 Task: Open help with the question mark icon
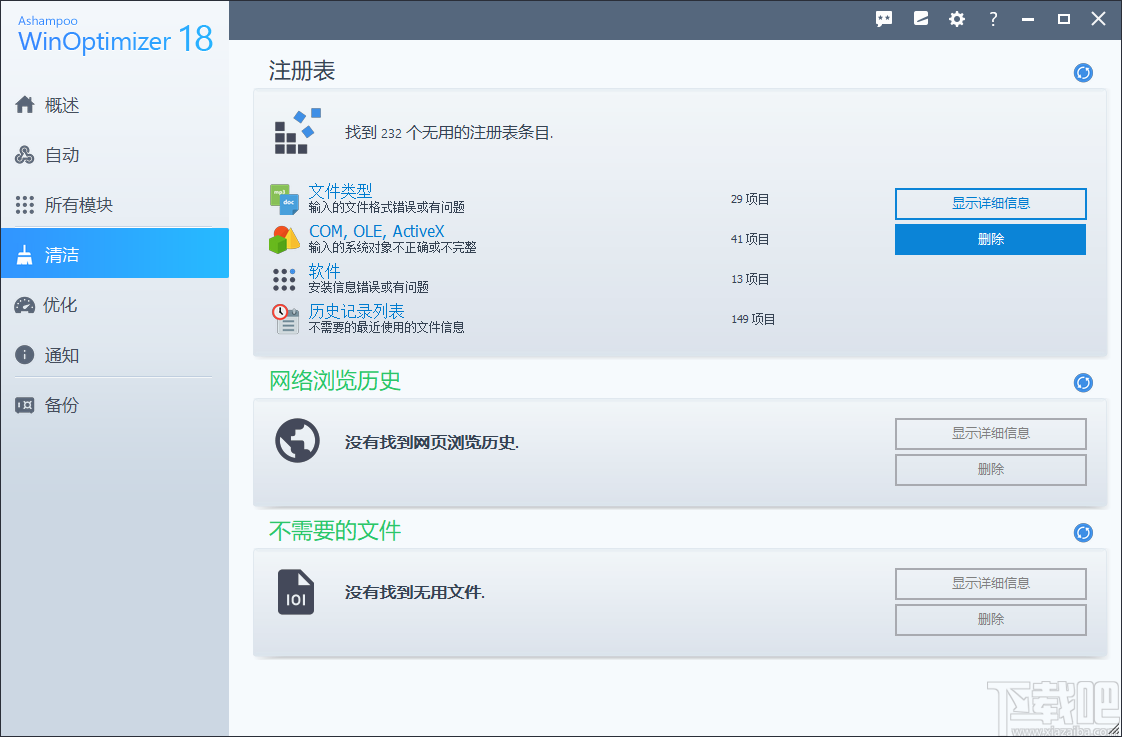click(993, 18)
